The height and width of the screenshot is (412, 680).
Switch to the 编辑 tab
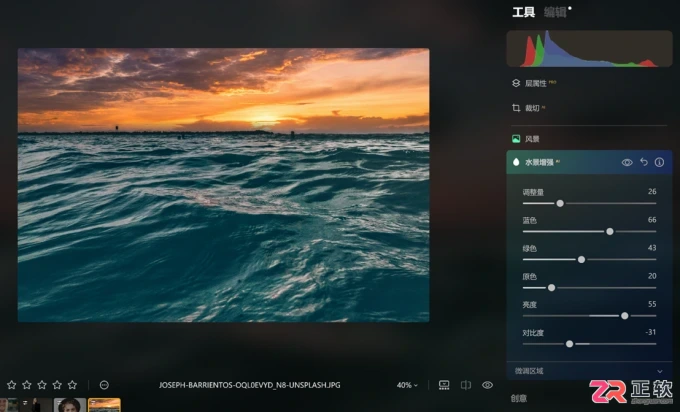(x=555, y=12)
